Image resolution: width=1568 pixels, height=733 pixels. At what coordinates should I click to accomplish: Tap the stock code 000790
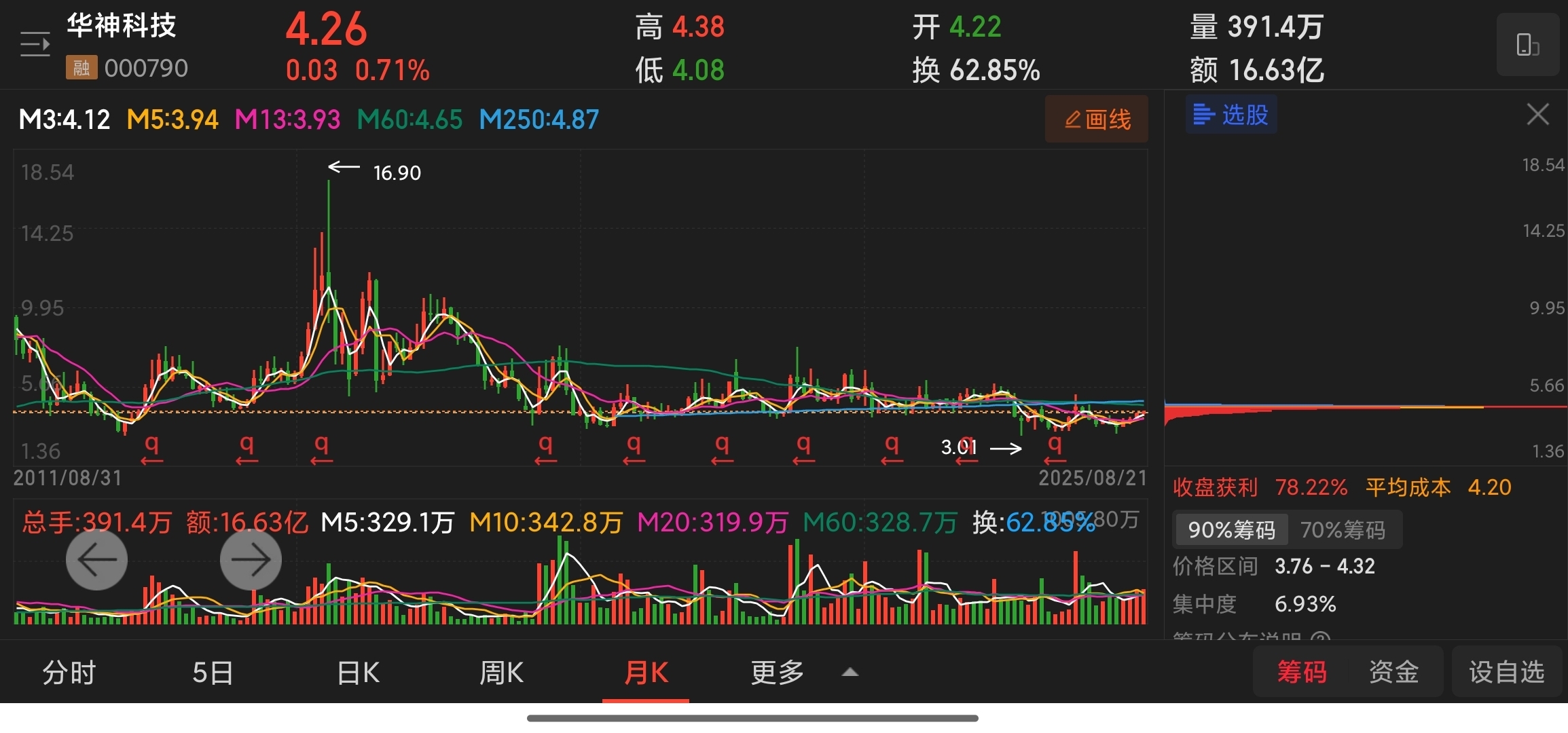click(146, 68)
